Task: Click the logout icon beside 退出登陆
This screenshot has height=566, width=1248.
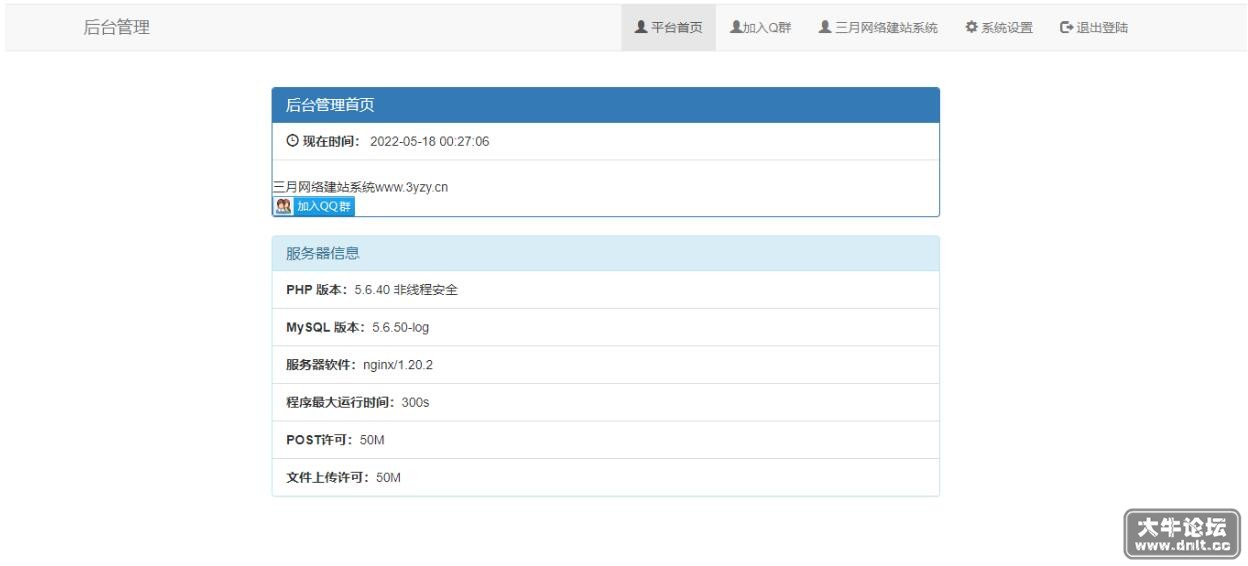Action: pos(1066,28)
